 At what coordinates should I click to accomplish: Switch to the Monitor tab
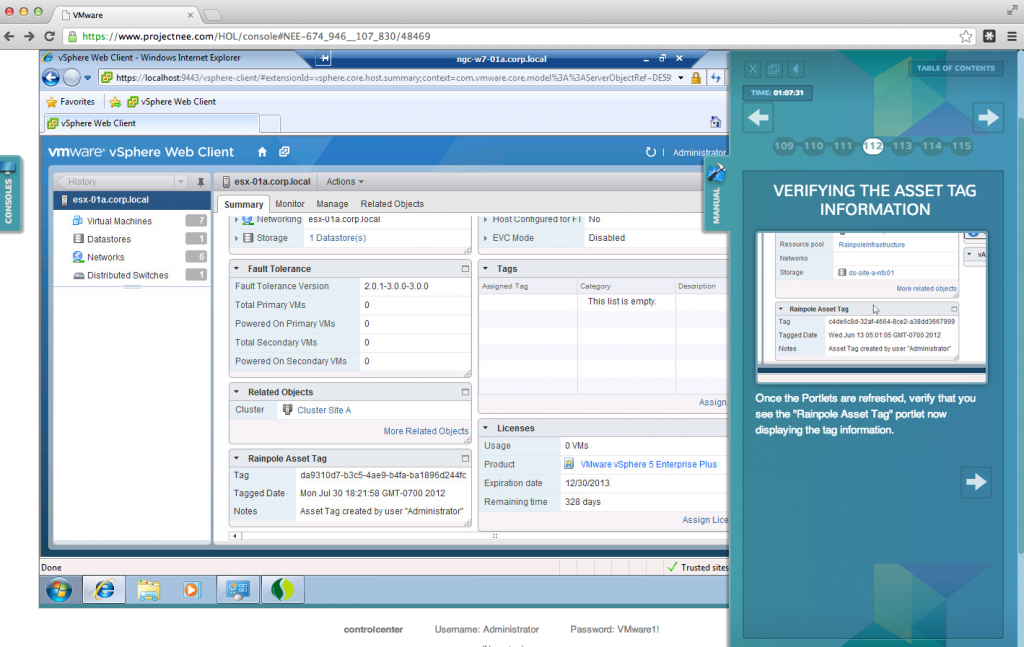(x=290, y=204)
